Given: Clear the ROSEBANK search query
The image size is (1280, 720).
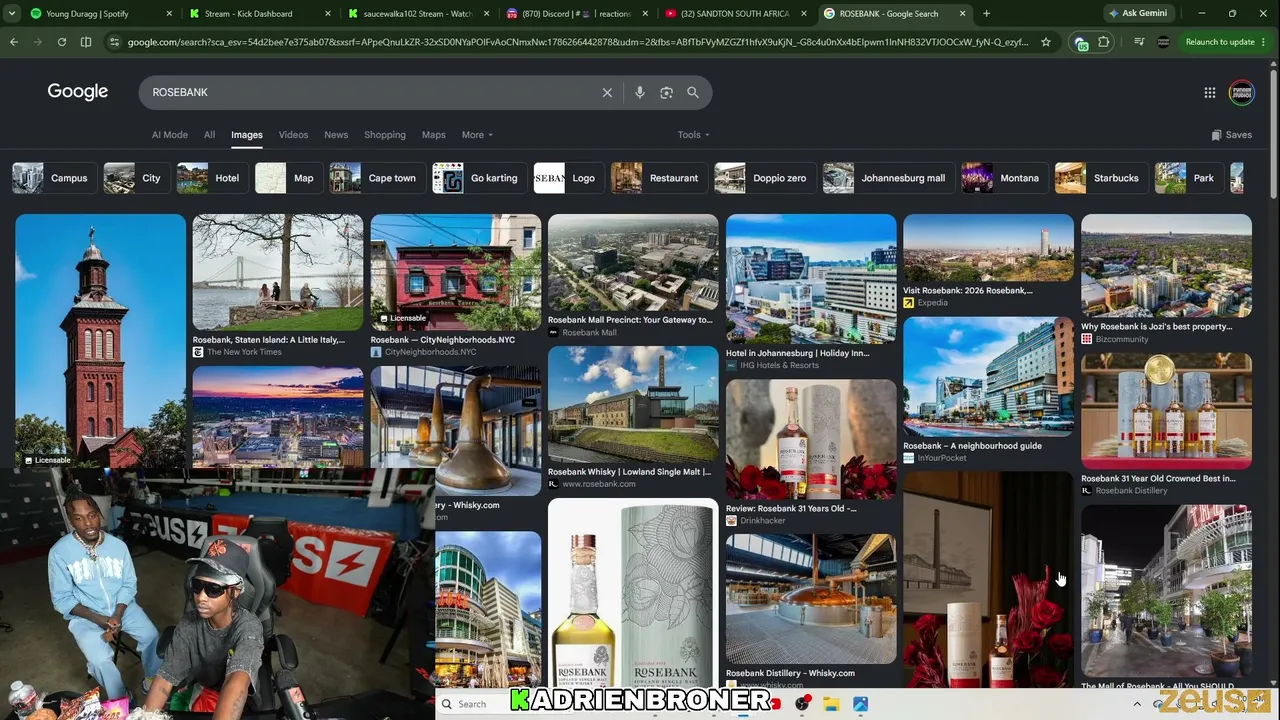Looking at the screenshot, I should [x=607, y=92].
